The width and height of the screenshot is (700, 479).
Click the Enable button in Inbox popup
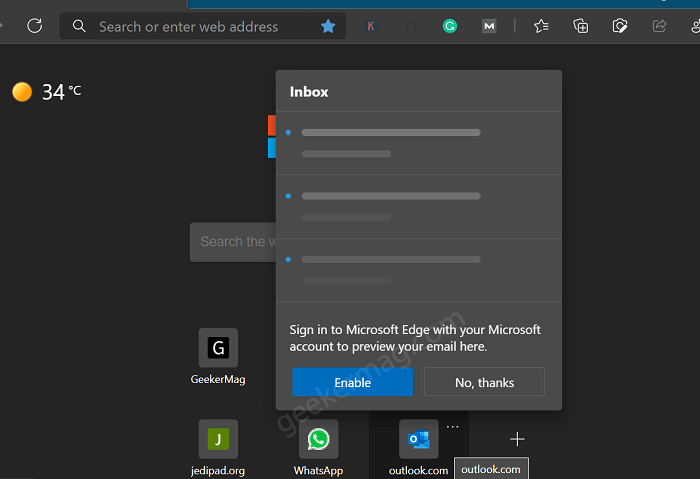tap(352, 382)
